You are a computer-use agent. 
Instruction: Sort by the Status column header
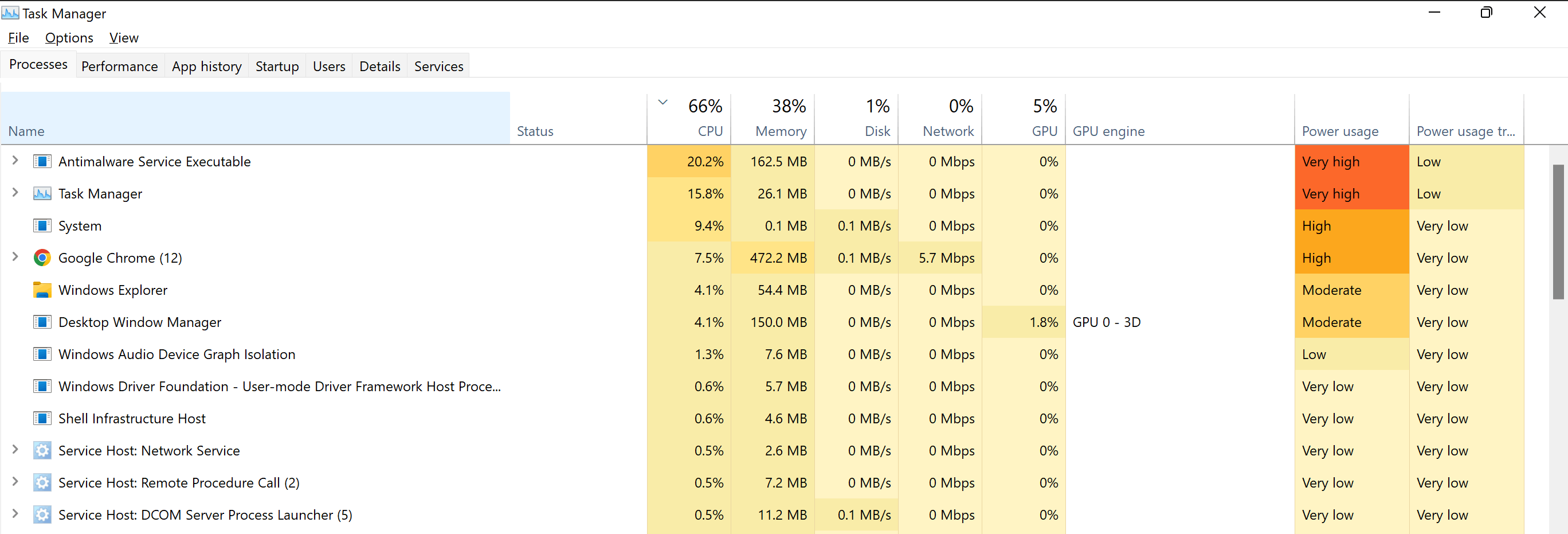pyautogui.click(x=578, y=118)
